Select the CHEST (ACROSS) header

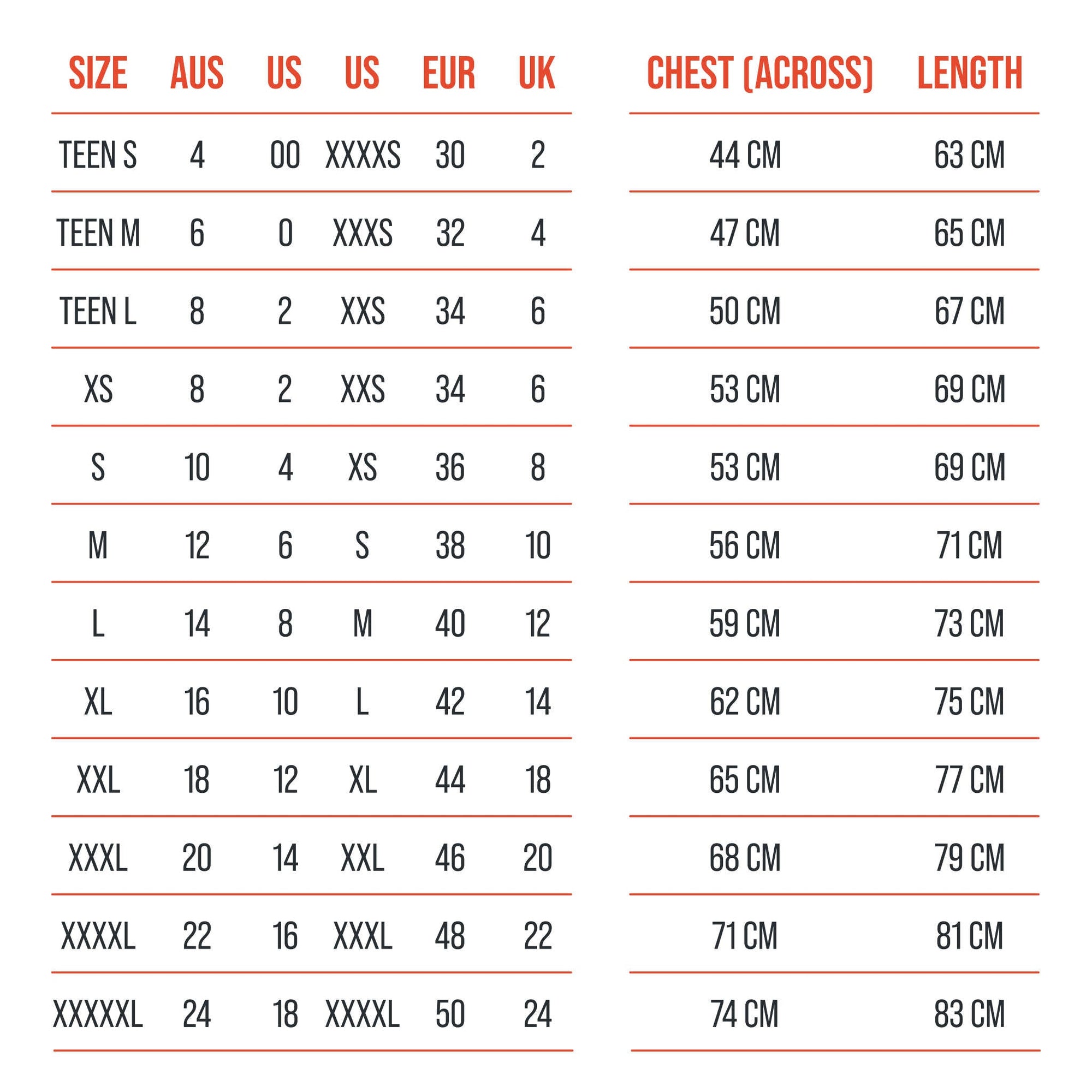click(x=759, y=73)
